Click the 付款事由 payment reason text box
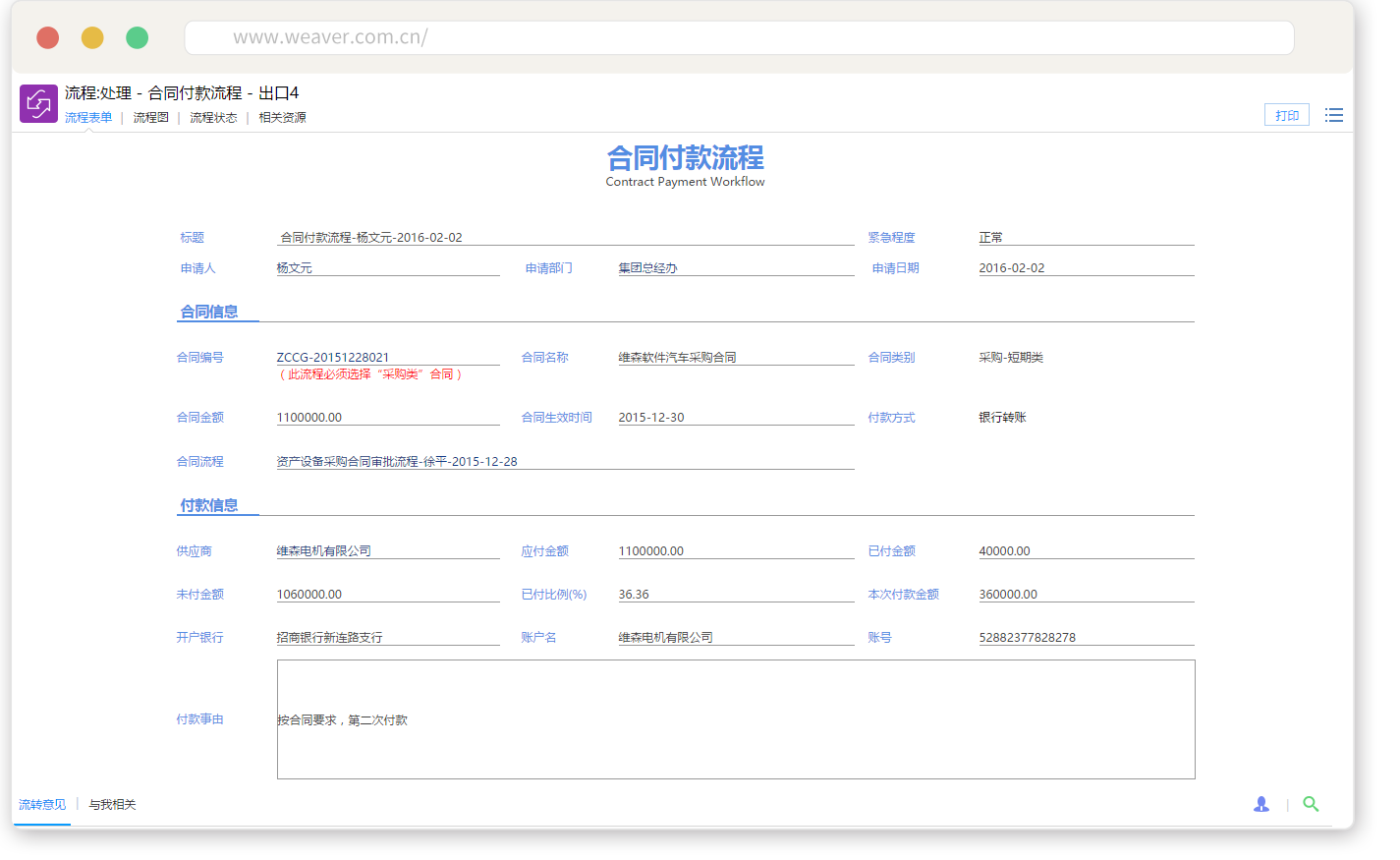Viewport: 1400px width, 860px height. (x=735, y=719)
